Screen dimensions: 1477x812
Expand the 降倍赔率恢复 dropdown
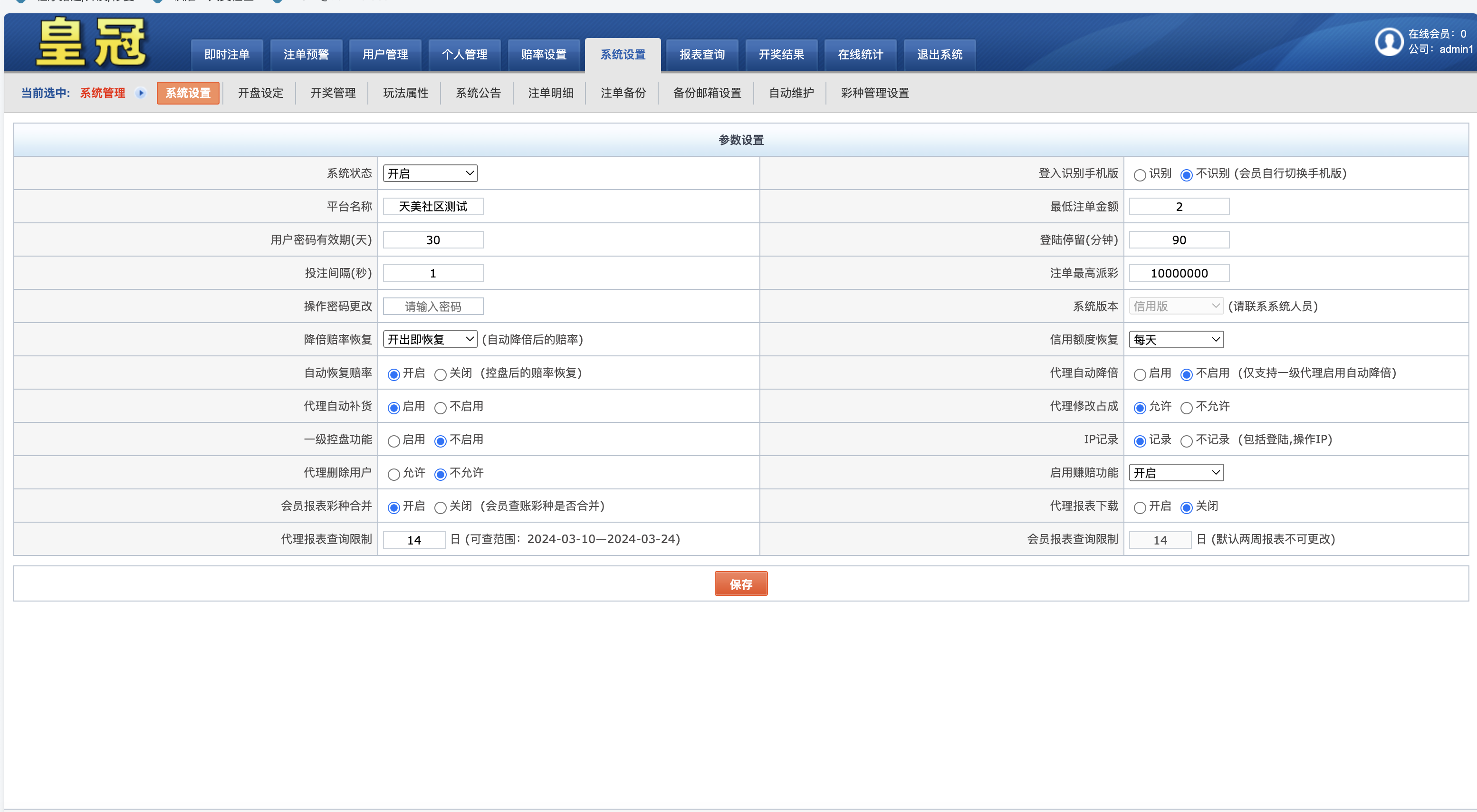[x=430, y=339]
